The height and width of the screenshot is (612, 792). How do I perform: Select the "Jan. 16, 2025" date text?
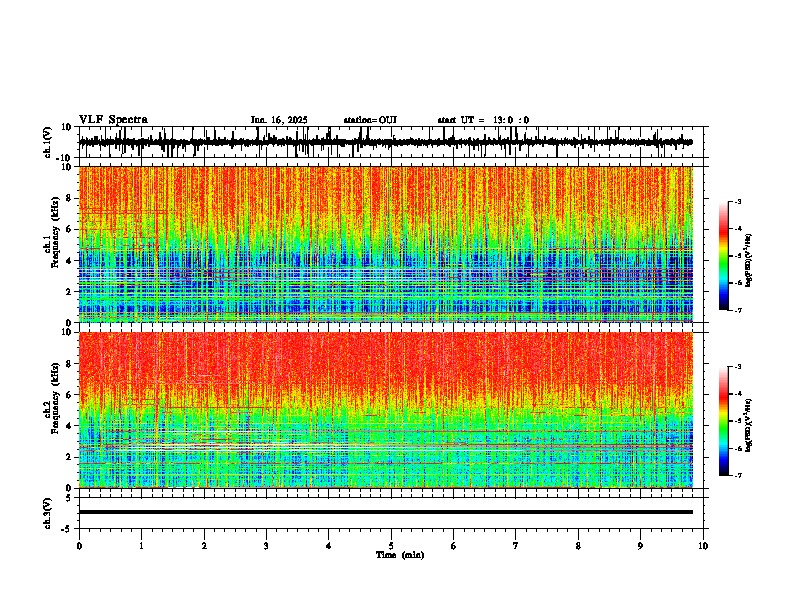pos(279,120)
